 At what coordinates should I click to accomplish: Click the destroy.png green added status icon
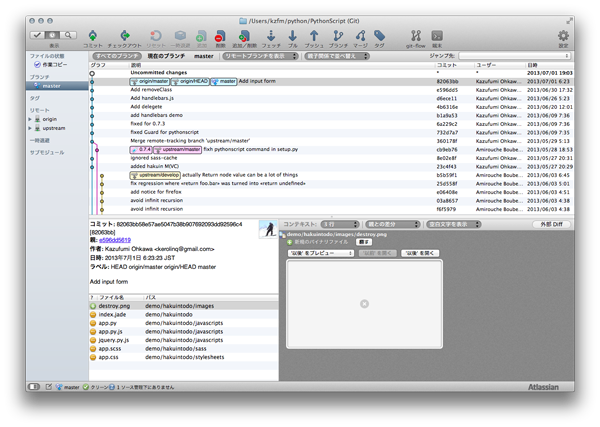tap(93, 306)
